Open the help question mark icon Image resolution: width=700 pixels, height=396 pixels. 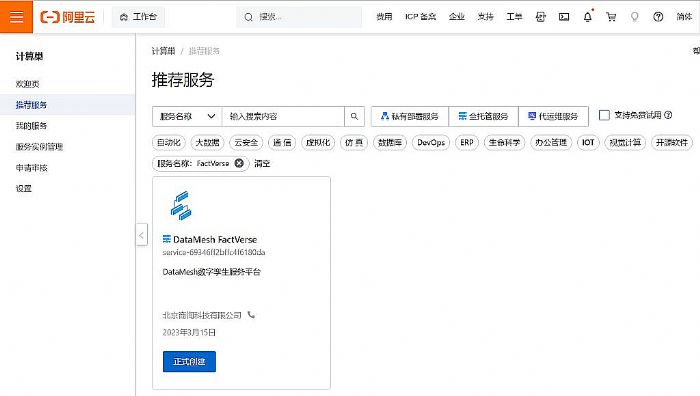(x=658, y=17)
